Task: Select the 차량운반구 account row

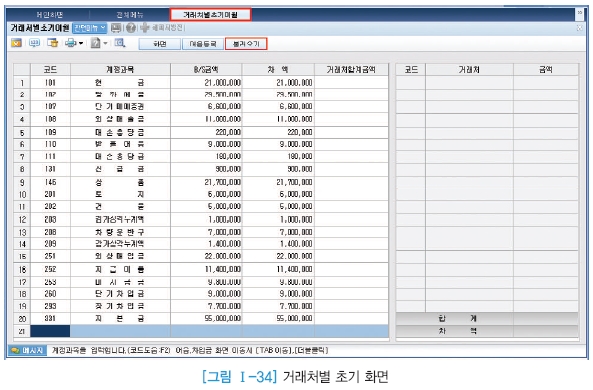Action: pyautogui.click(x=201, y=232)
